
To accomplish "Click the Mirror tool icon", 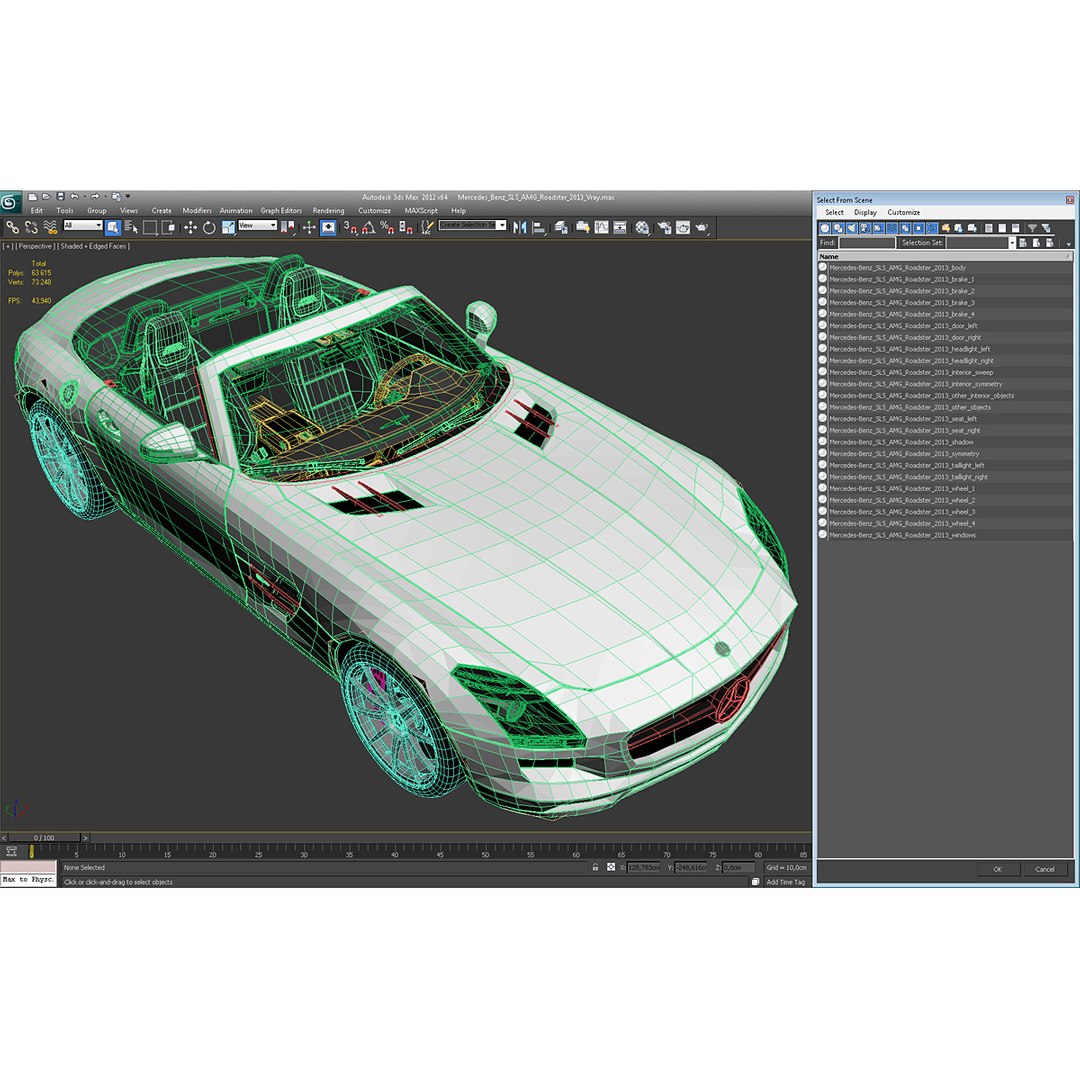I will click(x=519, y=227).
